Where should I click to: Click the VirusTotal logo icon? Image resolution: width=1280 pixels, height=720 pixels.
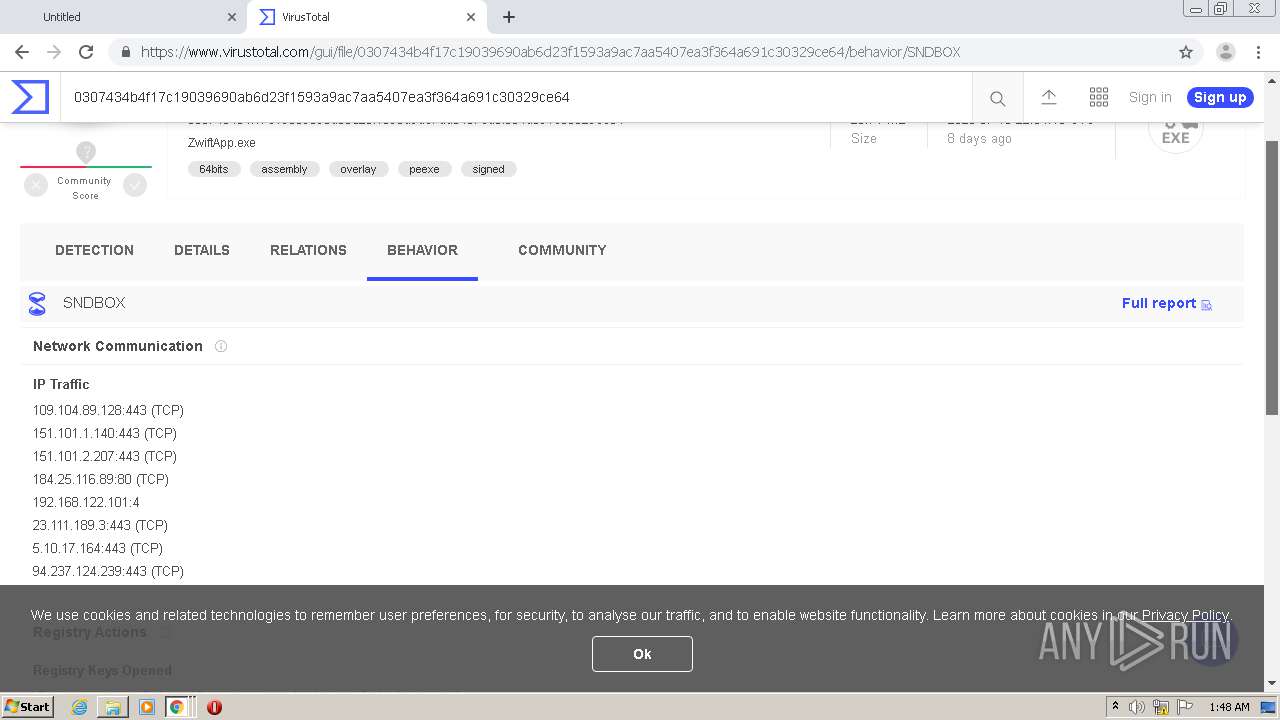pos(30,97)
